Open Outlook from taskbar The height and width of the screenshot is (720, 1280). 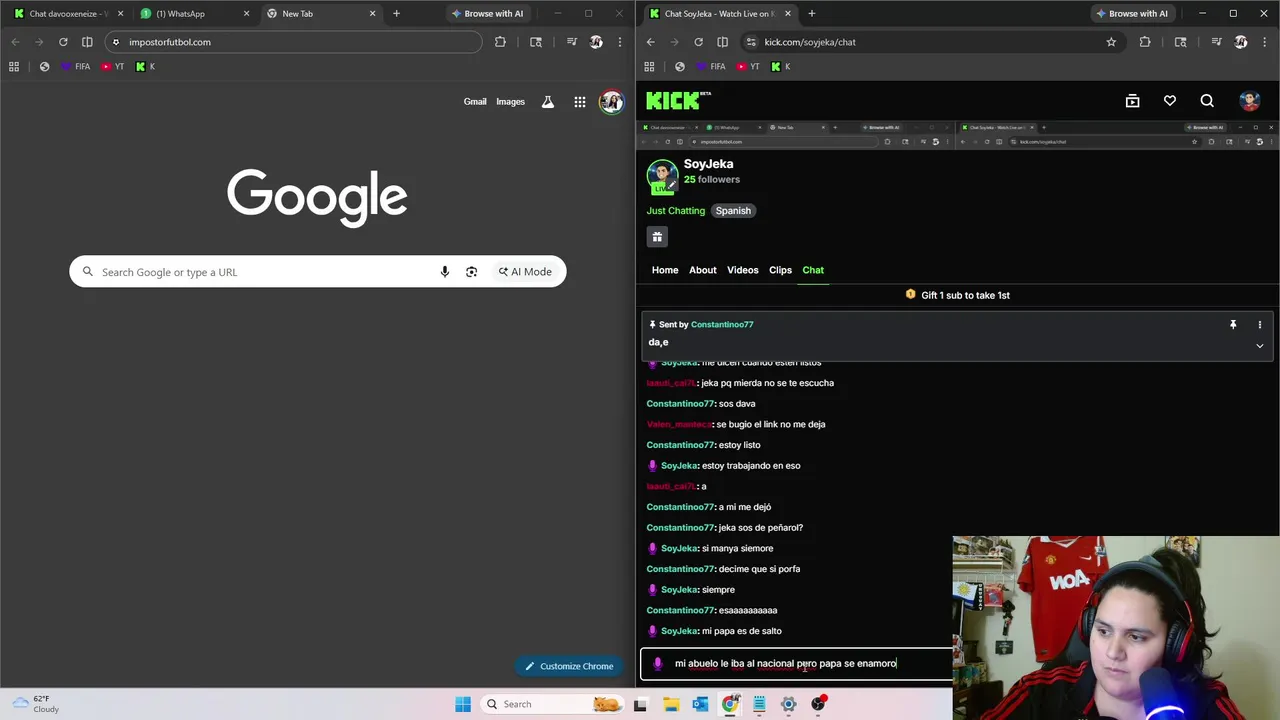[700, 704]
